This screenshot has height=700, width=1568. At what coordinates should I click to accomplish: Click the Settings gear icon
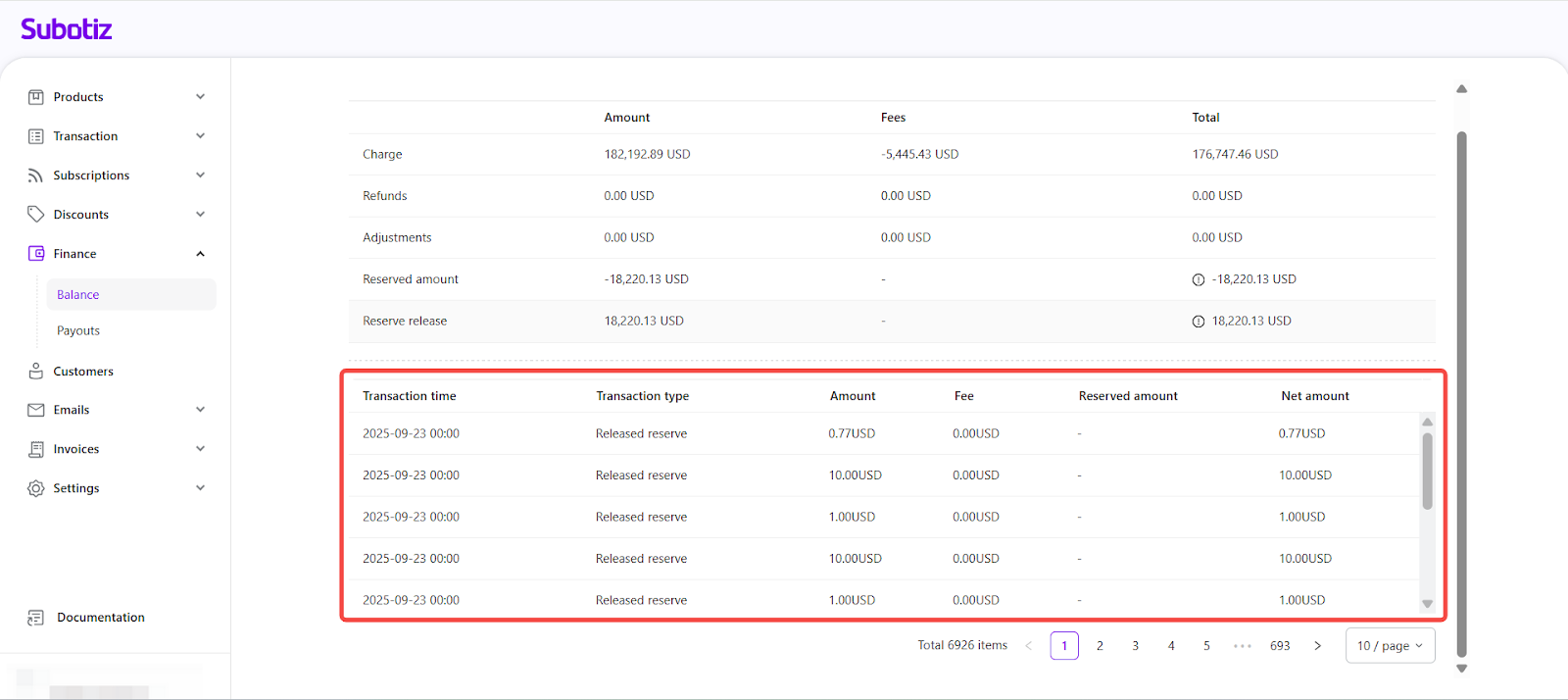tap(36, 488)
